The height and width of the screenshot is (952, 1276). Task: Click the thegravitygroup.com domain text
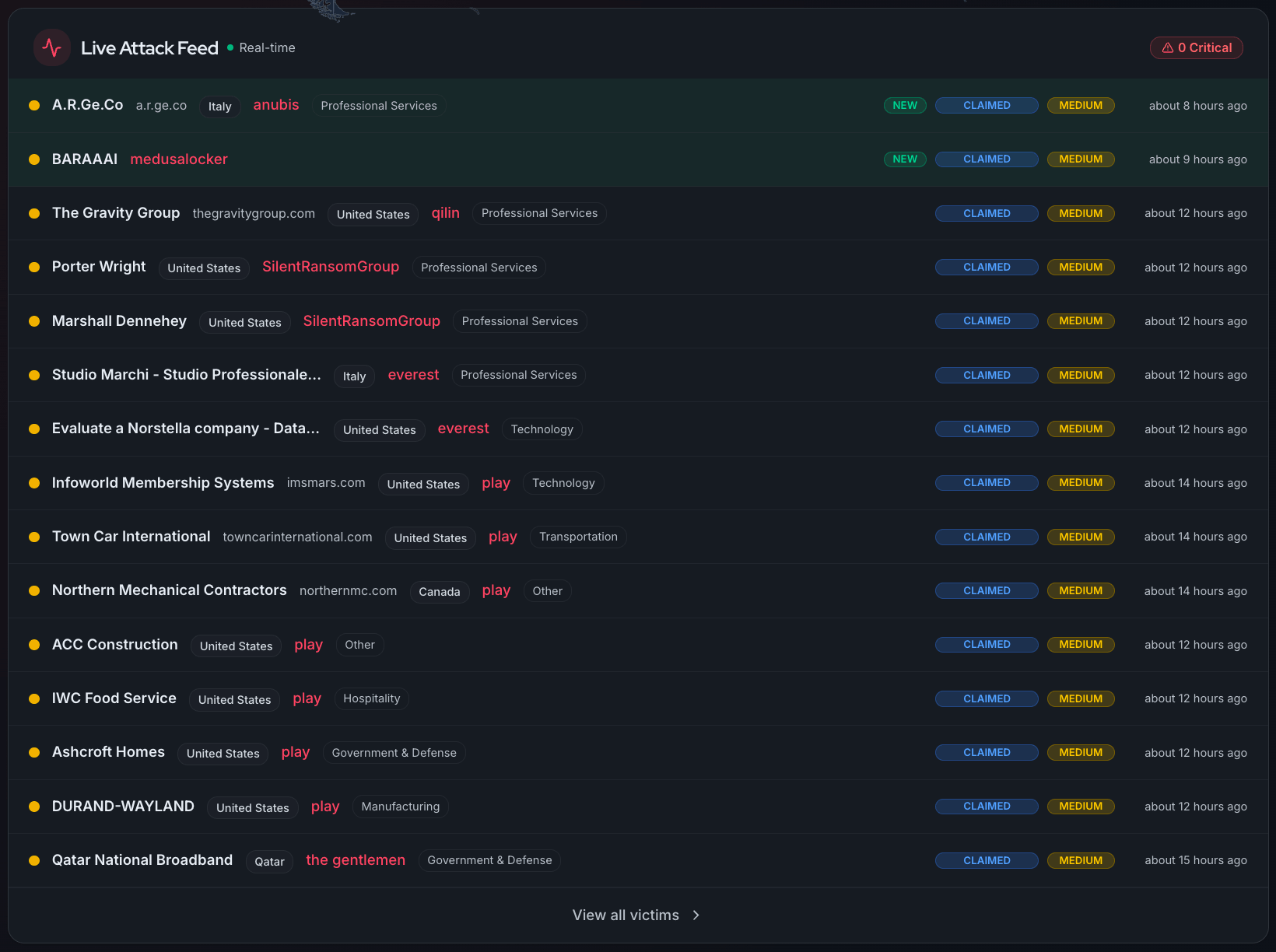(254, 214)
